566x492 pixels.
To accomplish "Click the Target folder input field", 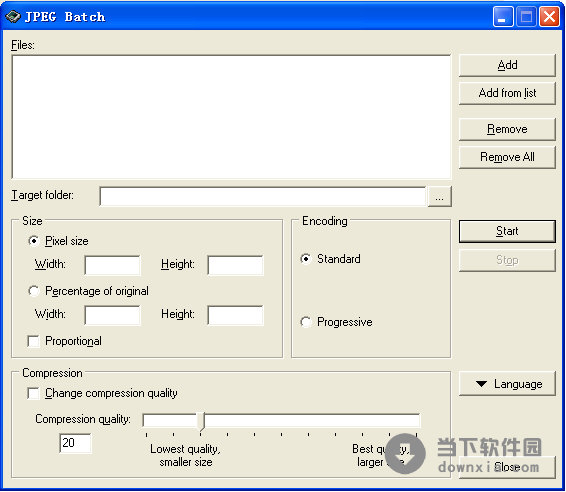I will 263,196.
